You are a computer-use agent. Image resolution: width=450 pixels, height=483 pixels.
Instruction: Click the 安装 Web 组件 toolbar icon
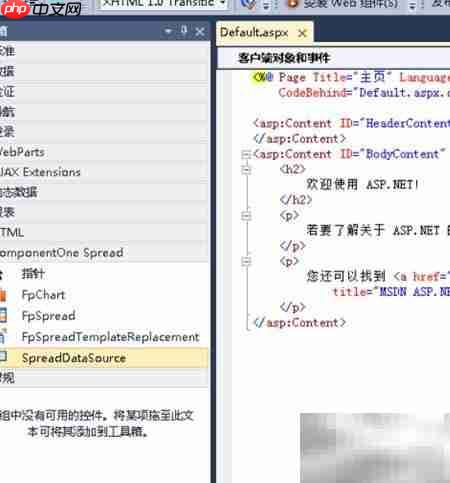(x=292, y=4)
